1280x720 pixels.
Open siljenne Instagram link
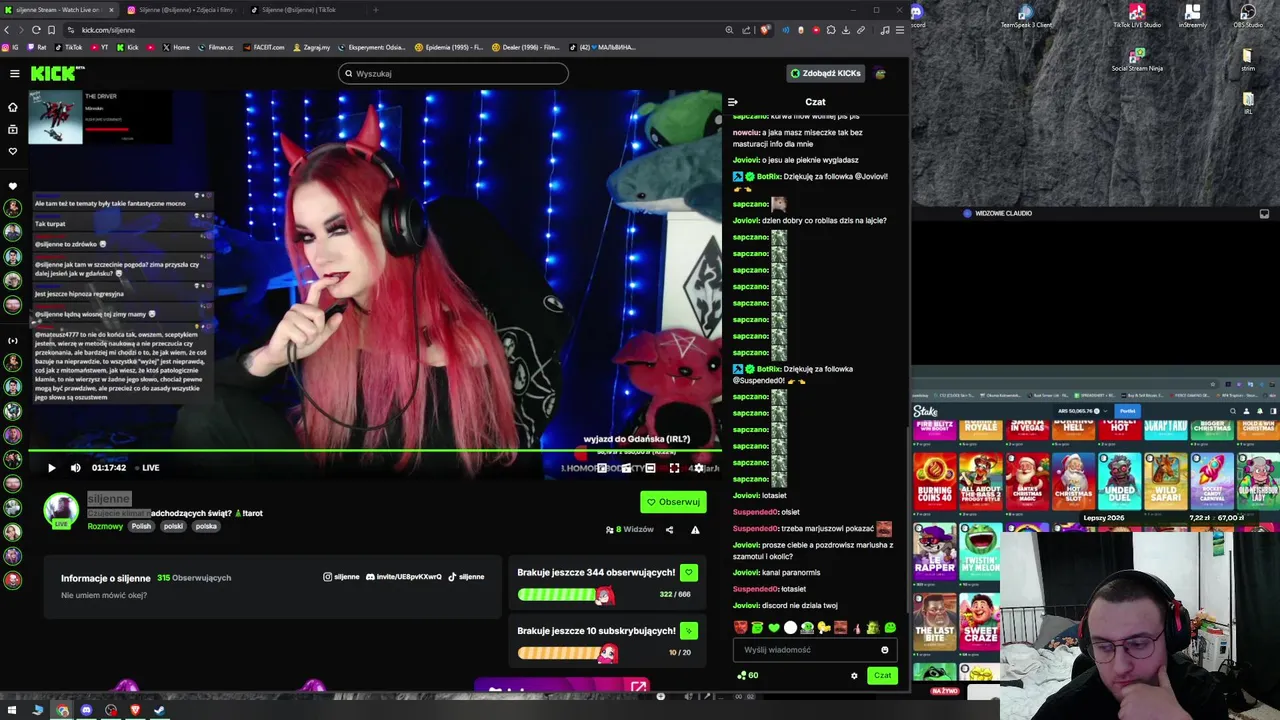341,577
